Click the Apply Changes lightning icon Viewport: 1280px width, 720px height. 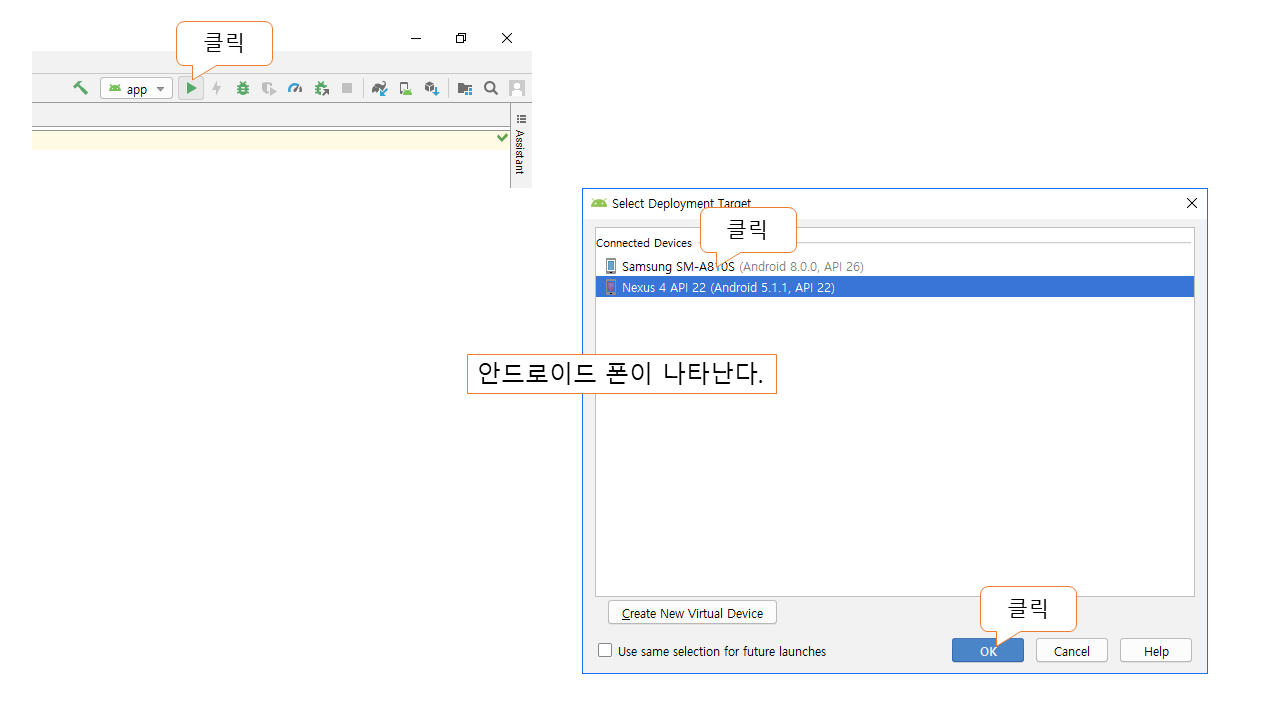coord(216,88)
